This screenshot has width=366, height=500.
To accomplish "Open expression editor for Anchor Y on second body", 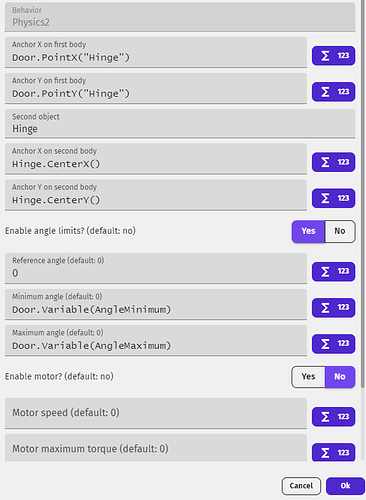I will tap(333, 198).
